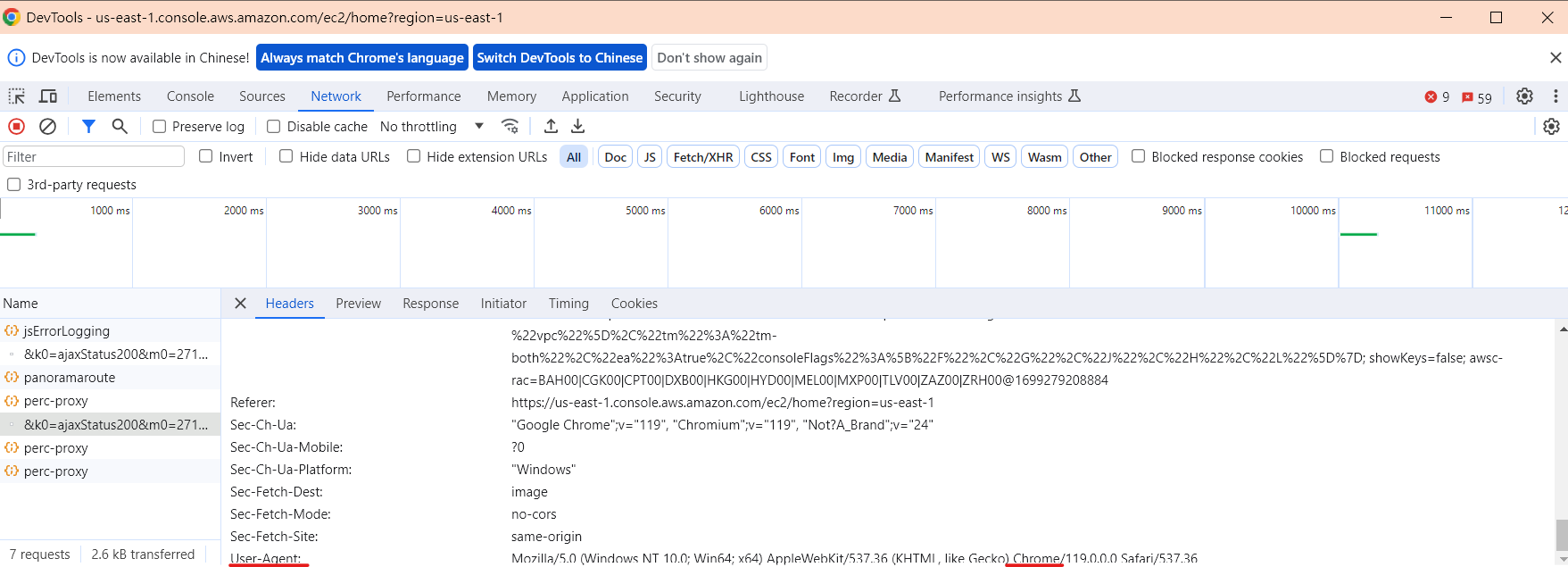Image resolution: width=1568 pixels, height=567 pixels.
Task: Switch to the Preview tab
Action: tap(359, 304)
